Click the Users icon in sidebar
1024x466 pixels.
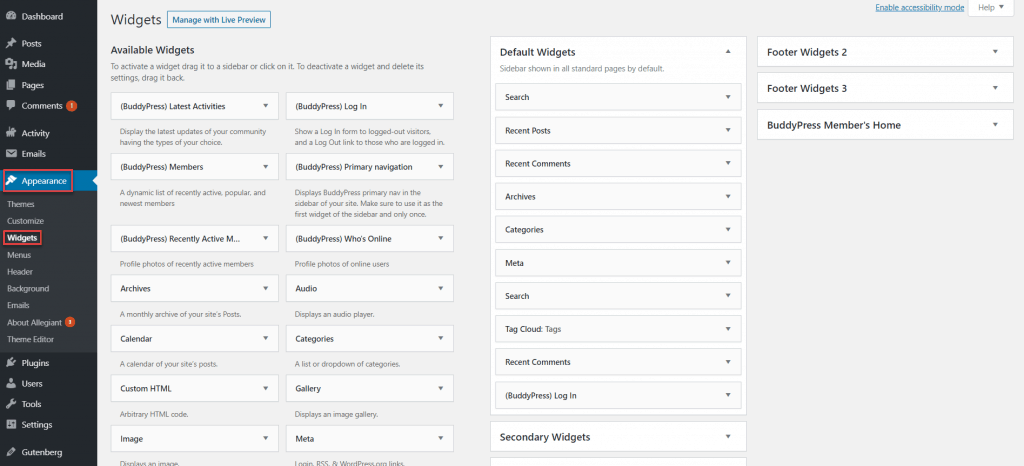11,383
